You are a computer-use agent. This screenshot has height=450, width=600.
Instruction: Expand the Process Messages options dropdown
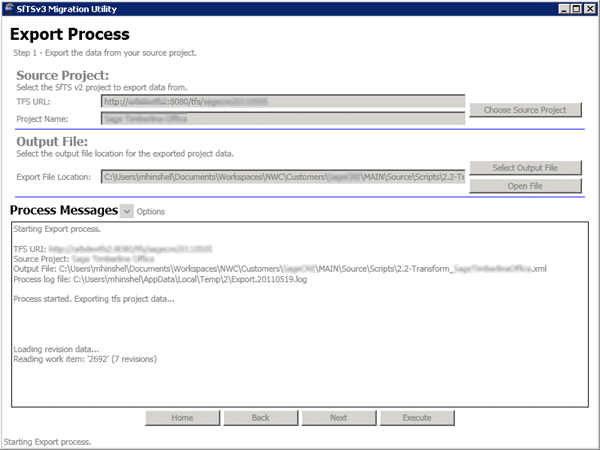(127, 211)
